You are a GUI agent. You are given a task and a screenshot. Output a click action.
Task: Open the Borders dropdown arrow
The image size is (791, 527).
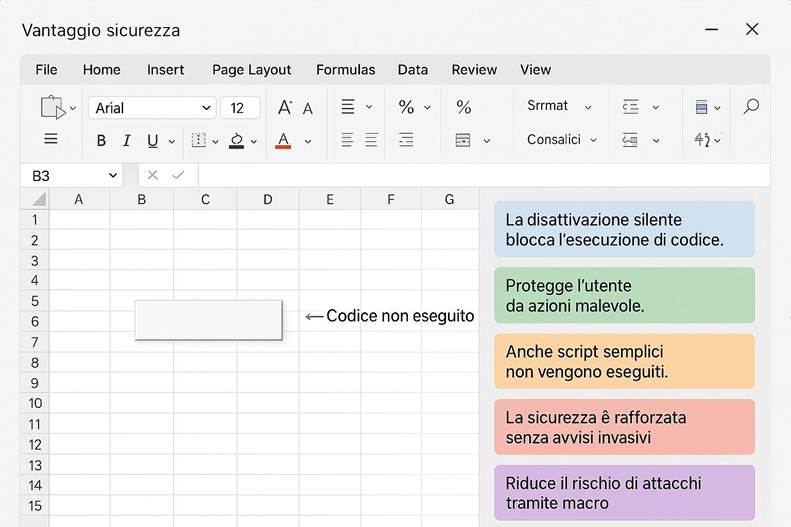point(215,142)
